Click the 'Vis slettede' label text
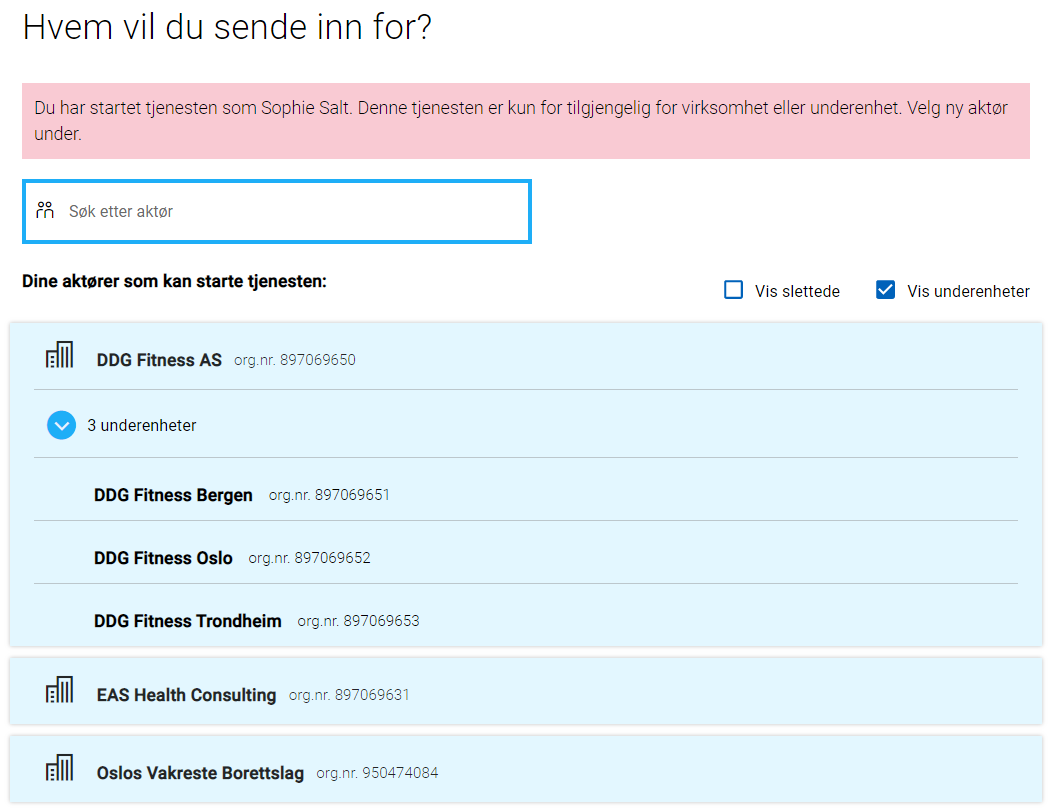The image size is (1050, 811). click(x=797, y=292)
